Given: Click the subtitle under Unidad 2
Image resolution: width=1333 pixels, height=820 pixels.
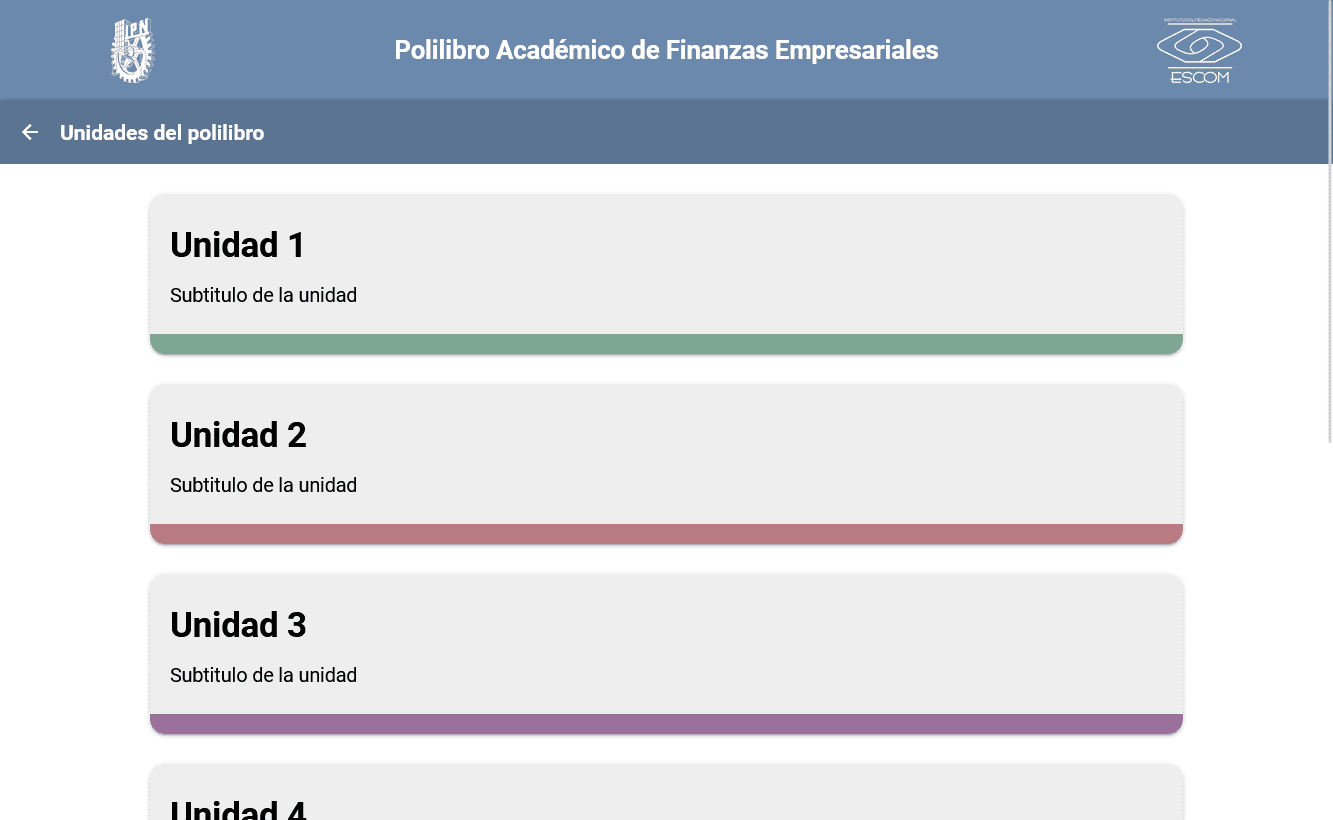Looking at the screenshot, I should click(263, 485).
